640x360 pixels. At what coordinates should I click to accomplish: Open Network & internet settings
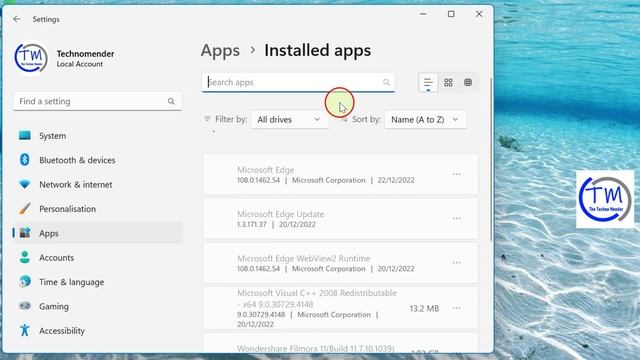click(x=98, y=184)
